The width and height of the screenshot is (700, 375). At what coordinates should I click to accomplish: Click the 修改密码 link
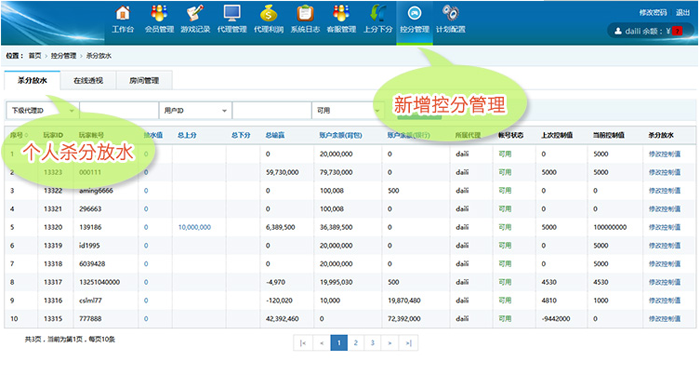point(653,12)
